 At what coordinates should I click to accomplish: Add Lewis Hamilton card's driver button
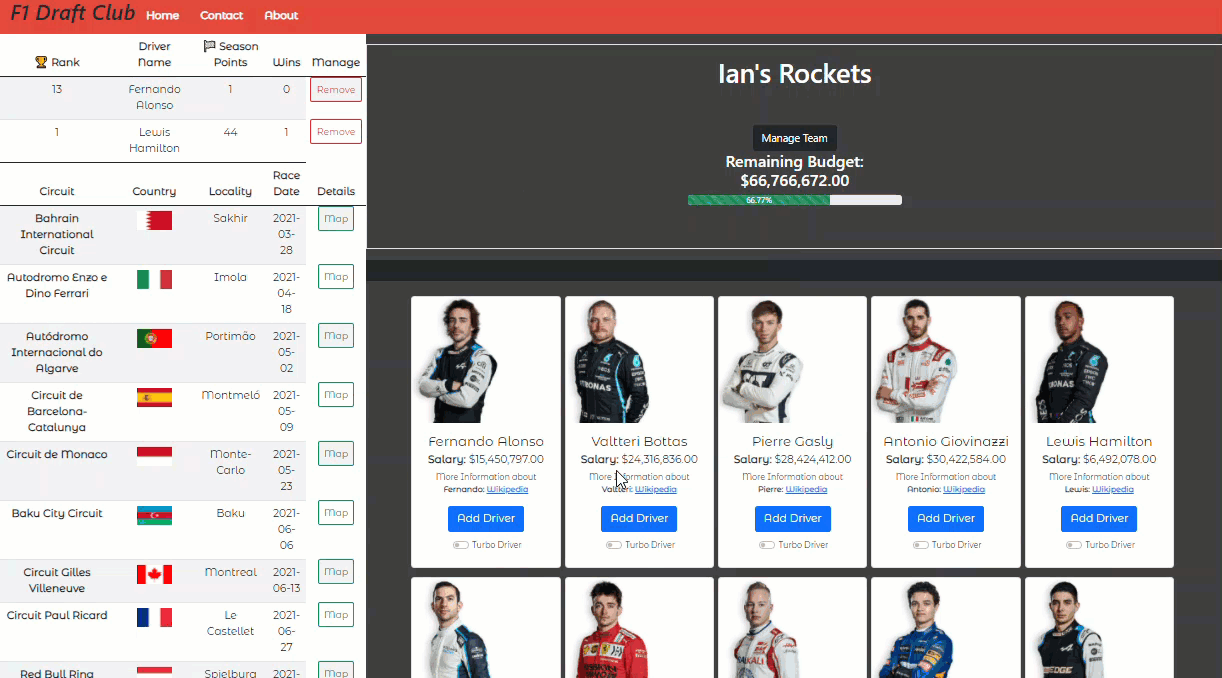tap(1099, 518)
